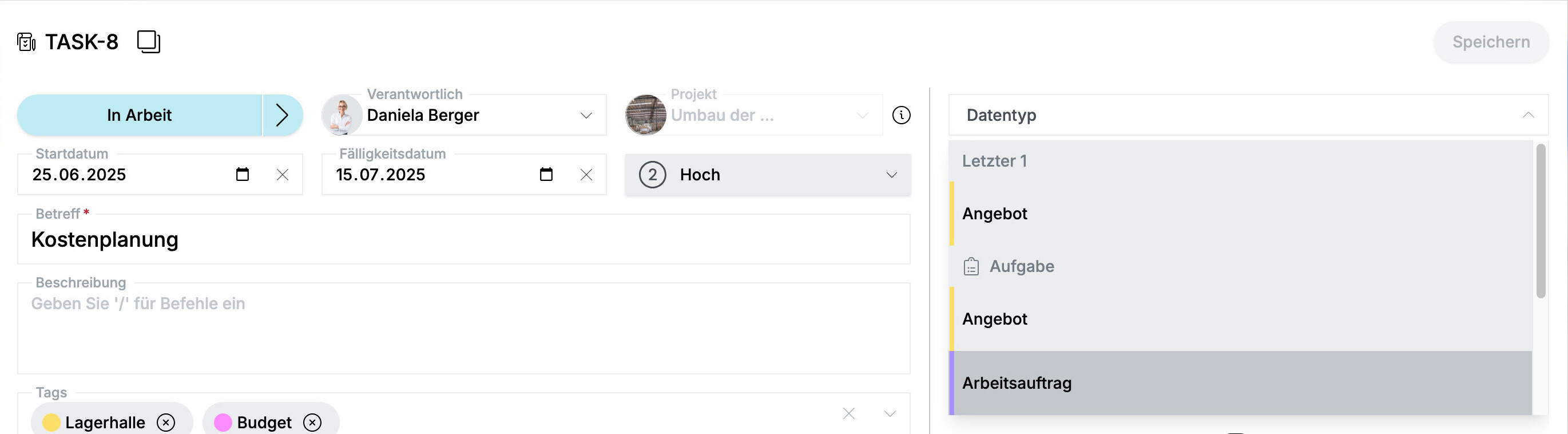Click the yellow color dot on Lagerhalle tag
The width and height of the screenshot is (1568, 434).
coord(51,423)
